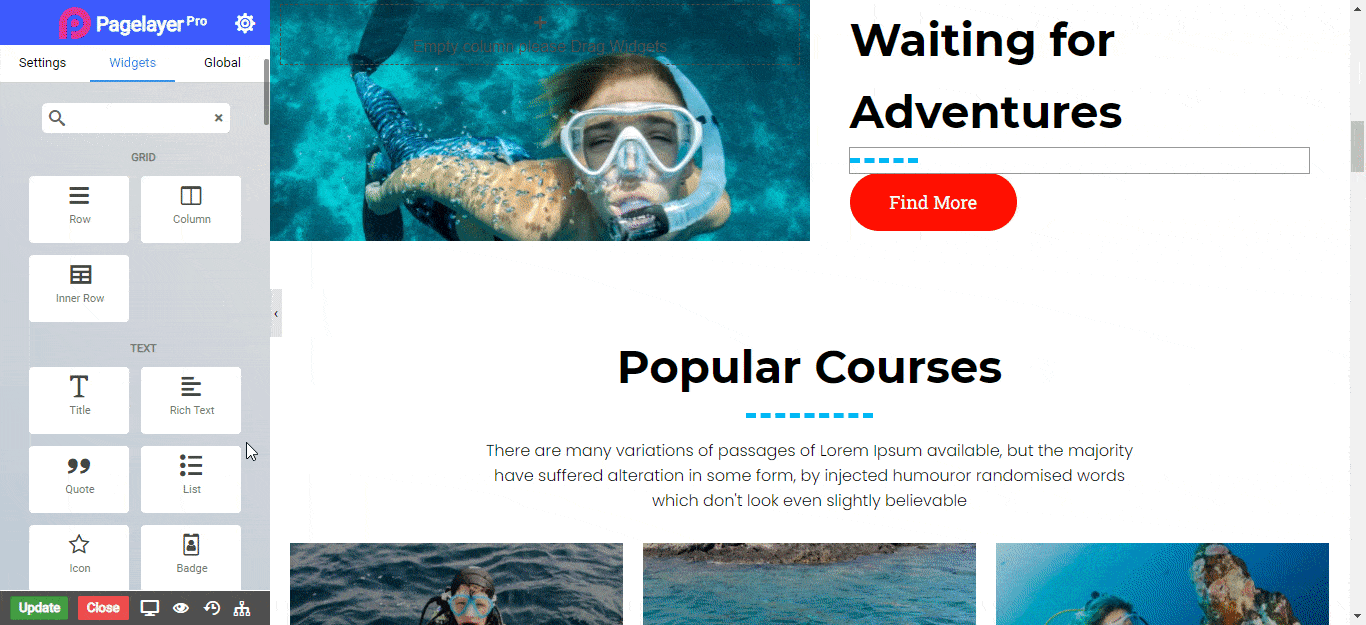Image resolution: width=1366 pixels, height=625 pixels.
Task: Switch to the Settings tab
Action: [43, 63]
